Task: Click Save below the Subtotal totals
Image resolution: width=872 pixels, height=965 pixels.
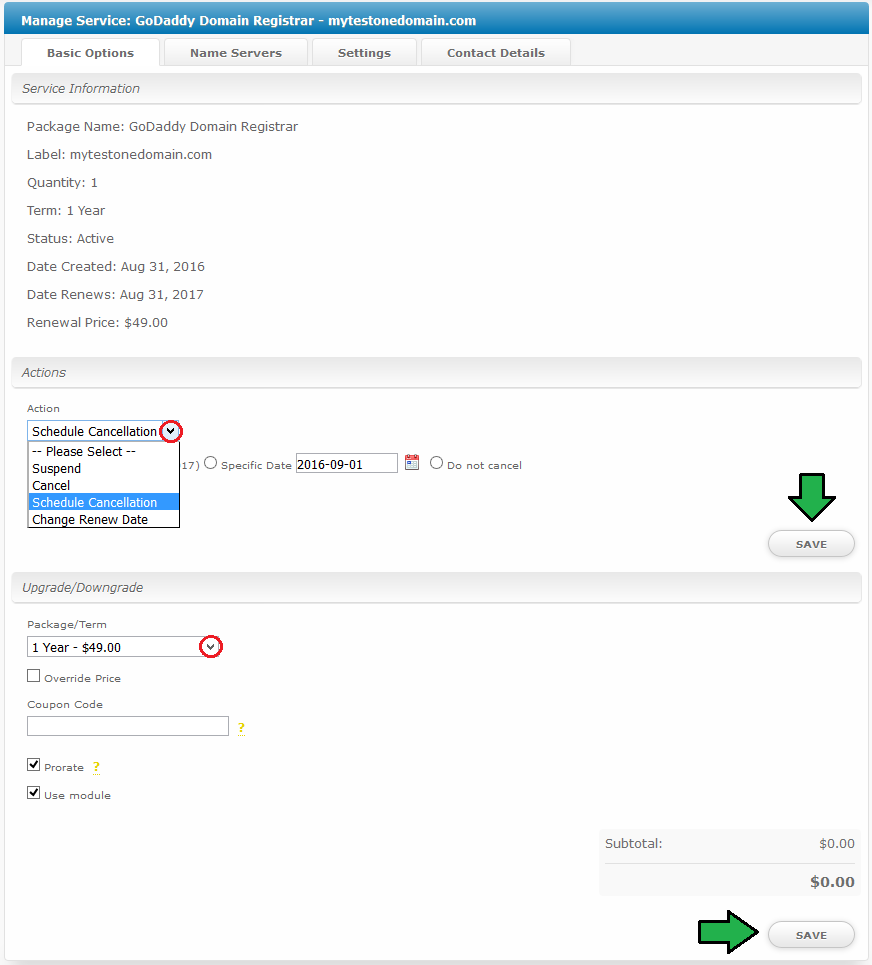Action: [x=811, y=935]
